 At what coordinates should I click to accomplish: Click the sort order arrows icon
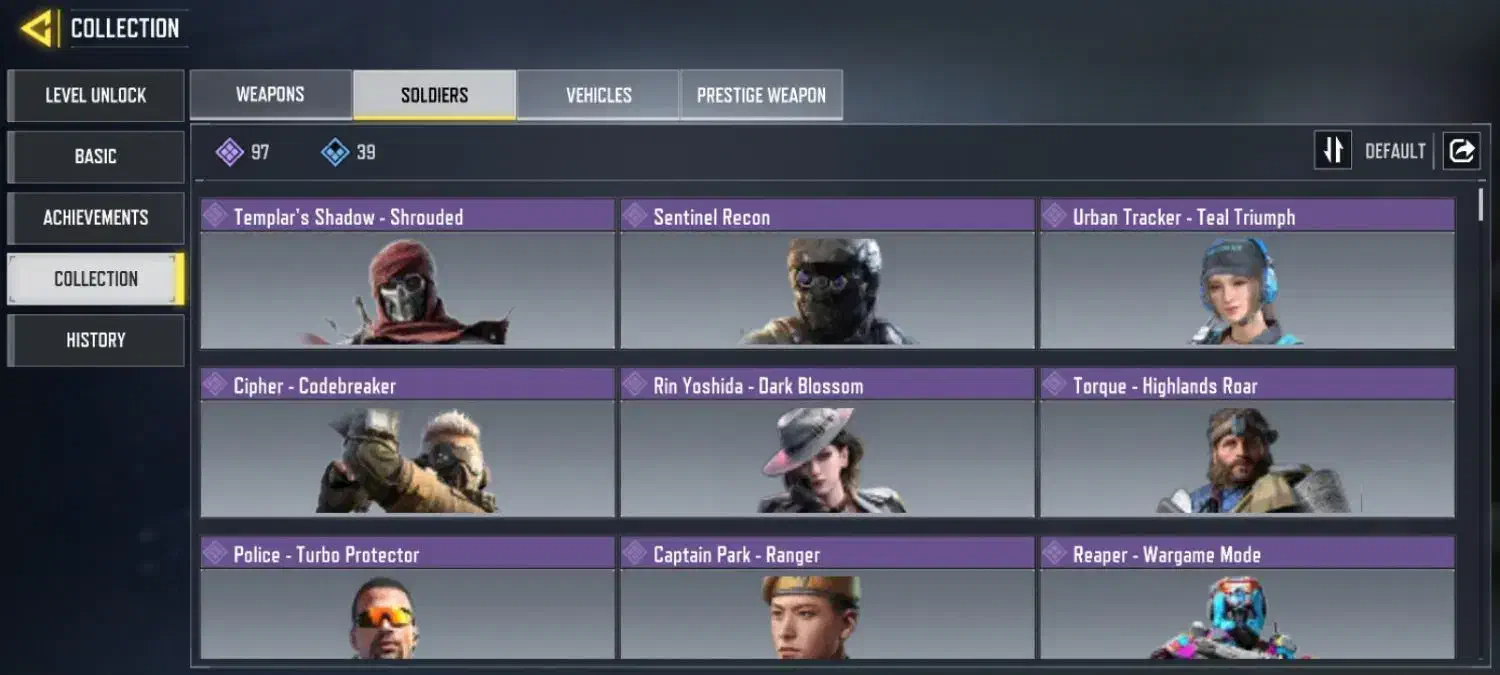[x=1332, y=151]
